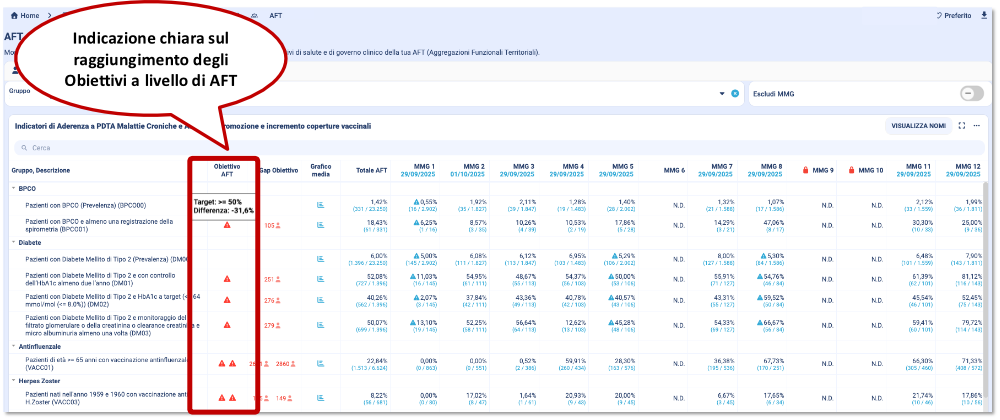Open the Gruppo dropdown arrow
Screen dimensions: 1000x420
pyautogui.click(x=722, y=94)
